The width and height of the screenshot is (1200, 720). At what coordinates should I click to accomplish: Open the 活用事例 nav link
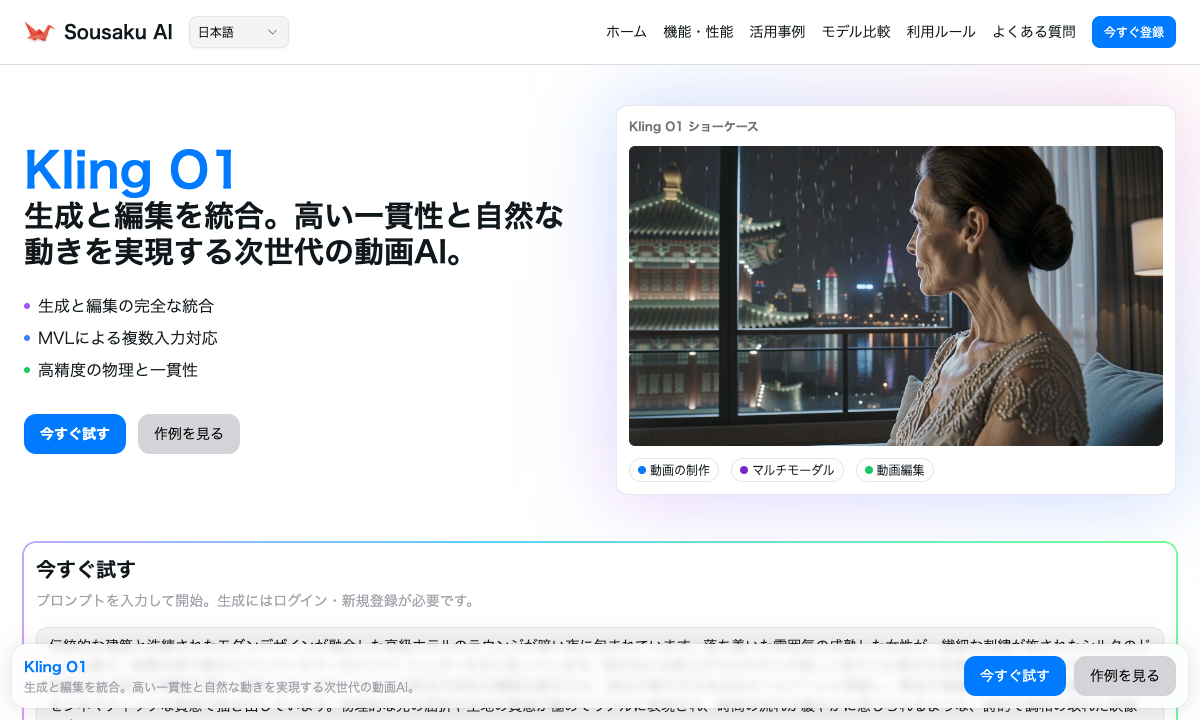coord(777,32)
